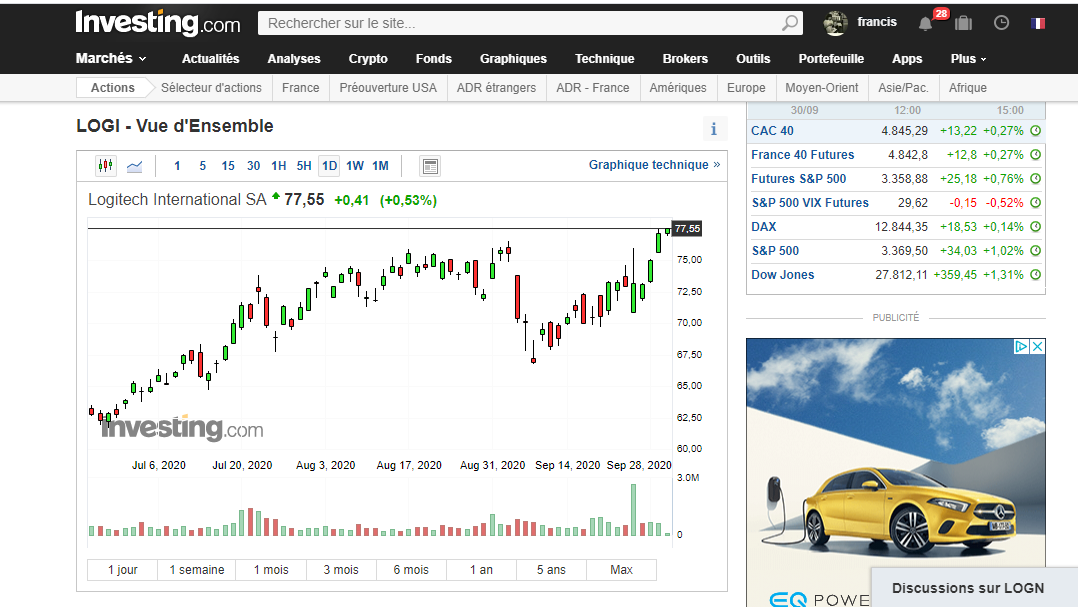Open the Graphiques menu

pyautogui.click(x=513, y=59)
